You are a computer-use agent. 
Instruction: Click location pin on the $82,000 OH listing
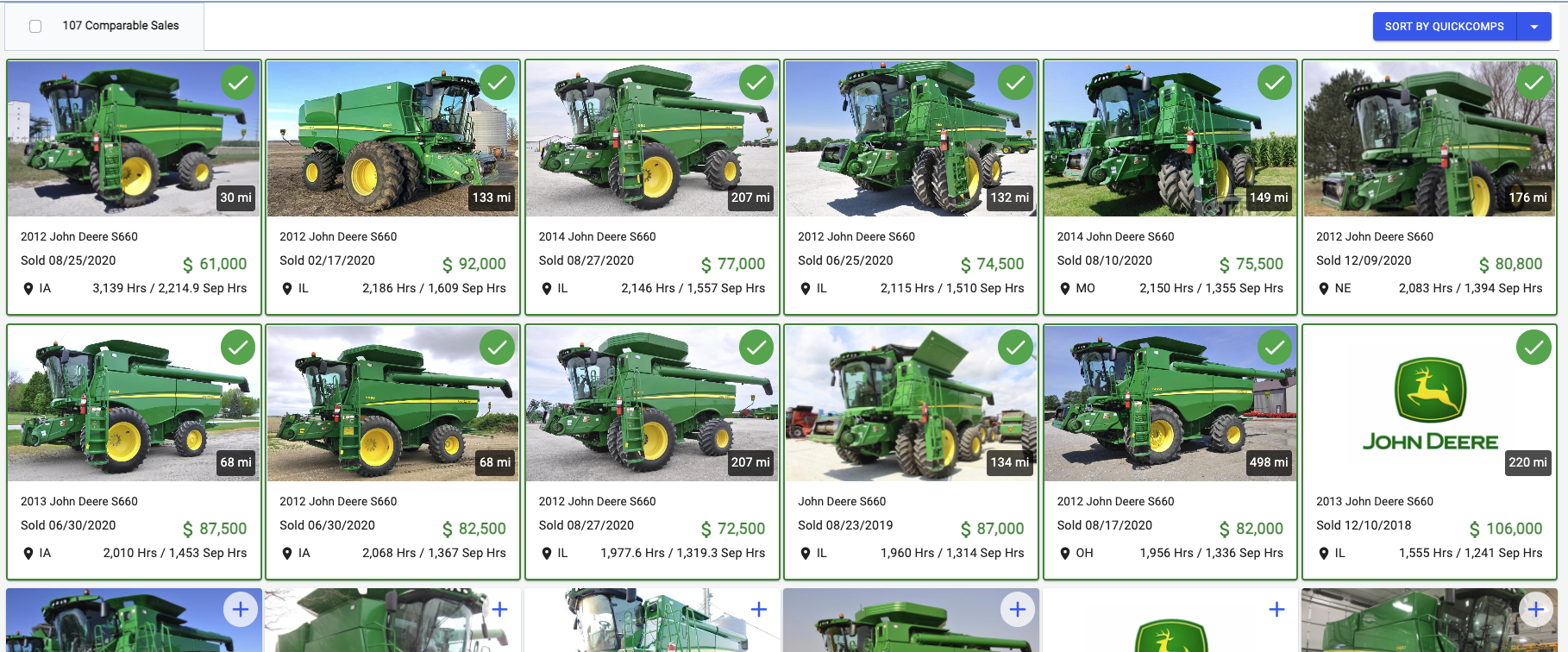click(x=1065, y=554)
